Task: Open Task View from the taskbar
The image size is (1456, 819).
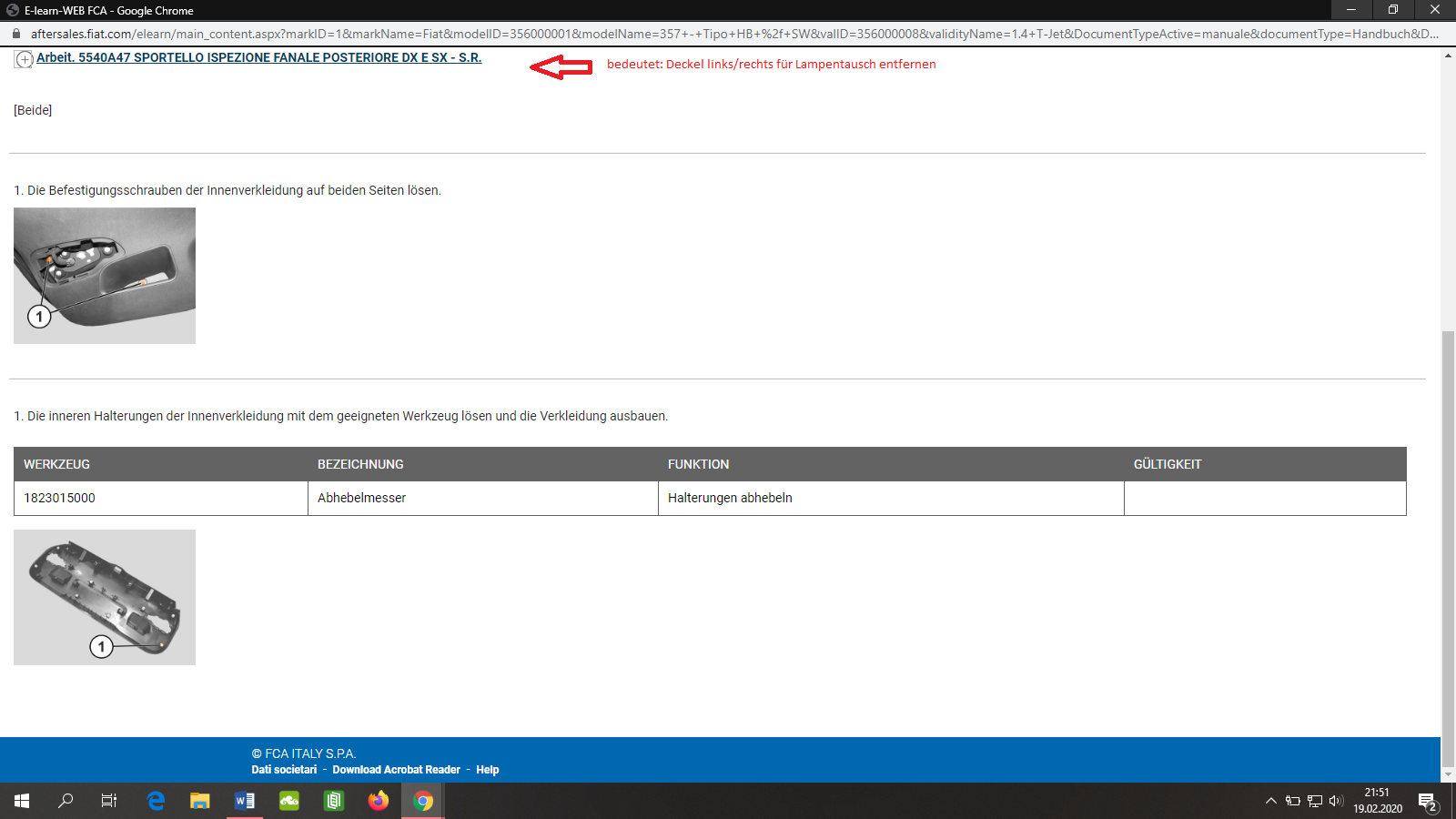Action: click(x=109, y=801)
